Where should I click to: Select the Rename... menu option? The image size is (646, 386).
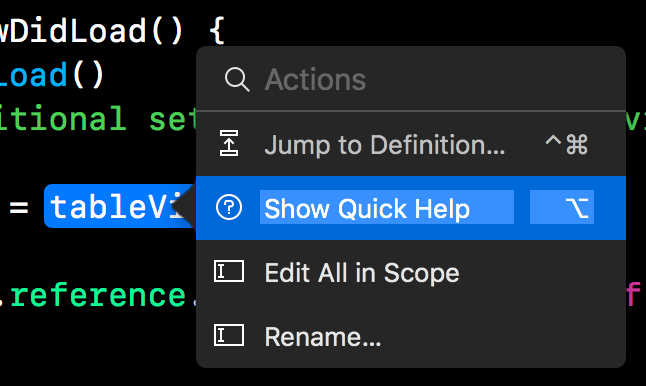pyautogui.click(x=411, y=336)
